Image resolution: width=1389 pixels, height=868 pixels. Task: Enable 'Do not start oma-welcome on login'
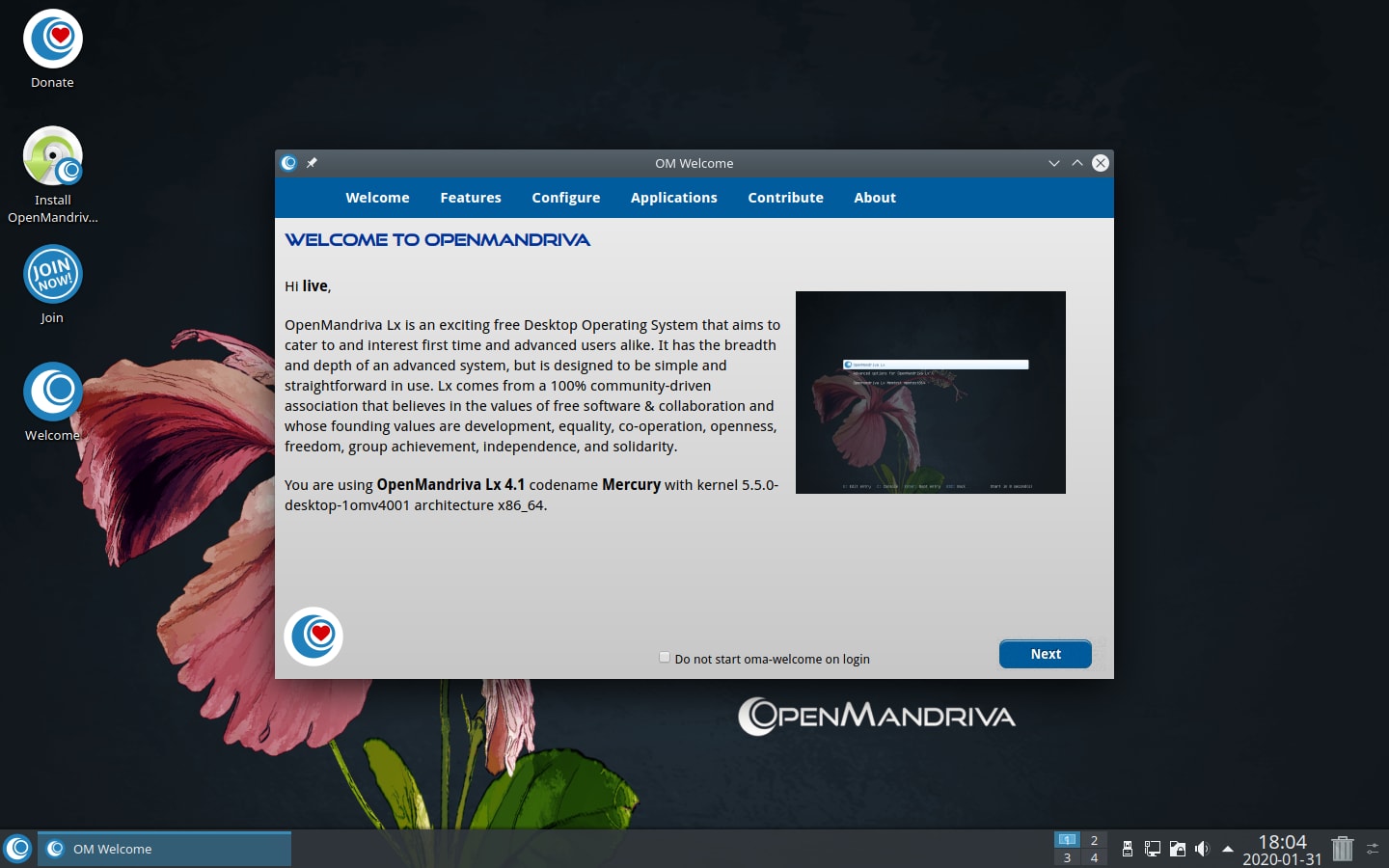point(665,658)
